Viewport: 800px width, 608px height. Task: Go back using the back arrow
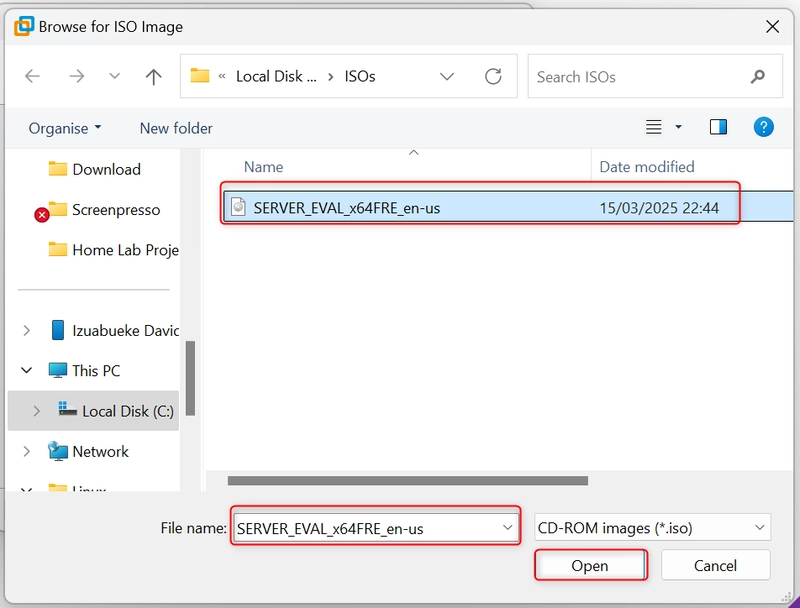pos(32,77)
